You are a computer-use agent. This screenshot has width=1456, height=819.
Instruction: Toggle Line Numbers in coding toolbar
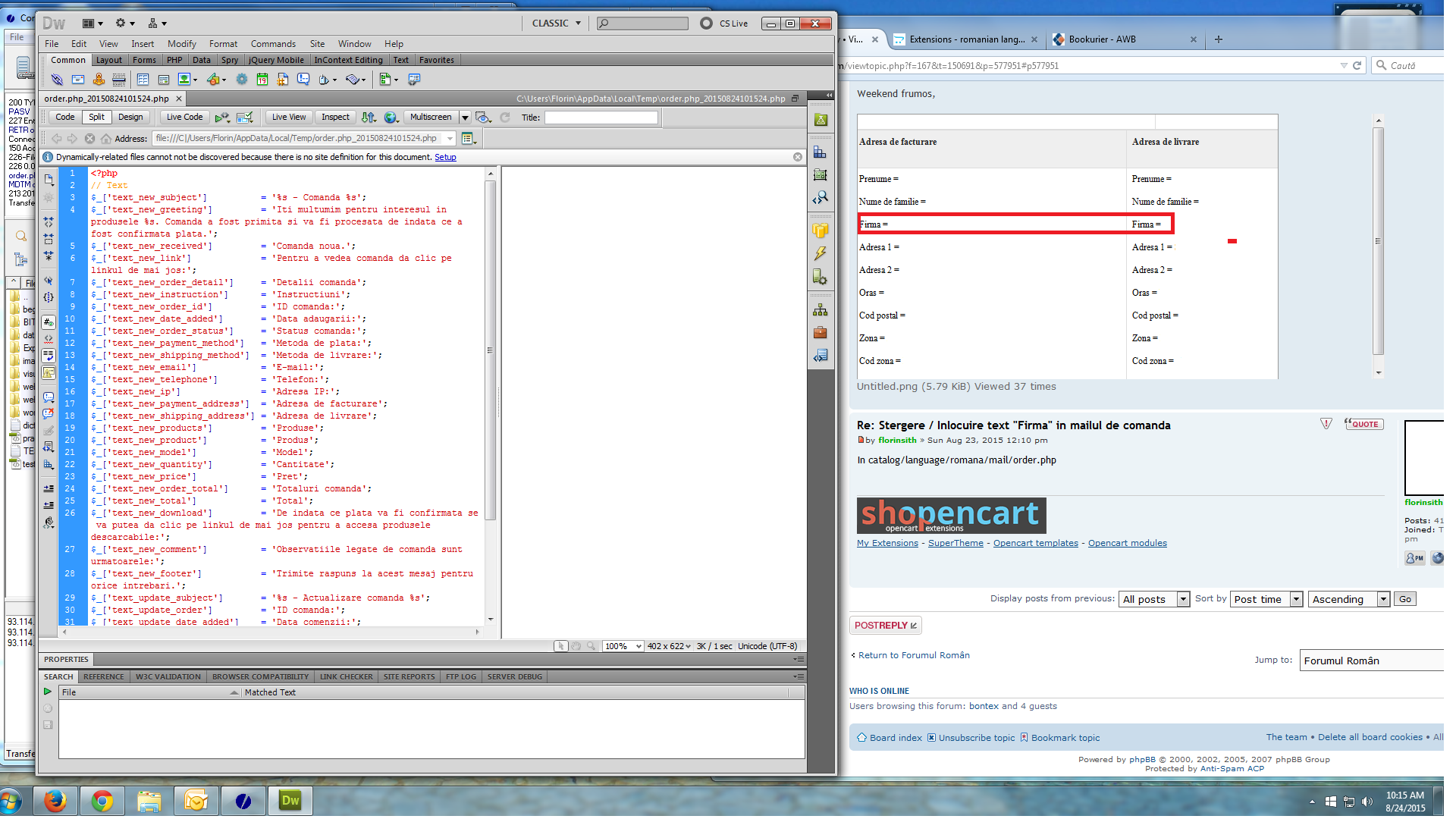click(49, 322)
